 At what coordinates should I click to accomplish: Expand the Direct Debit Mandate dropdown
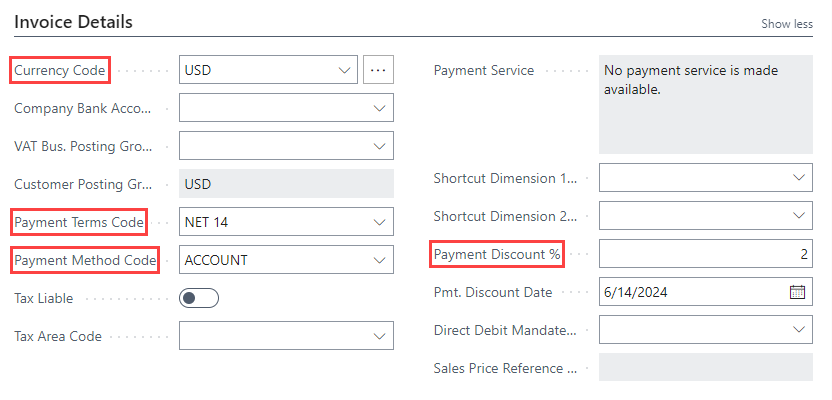tap(799, 329)
